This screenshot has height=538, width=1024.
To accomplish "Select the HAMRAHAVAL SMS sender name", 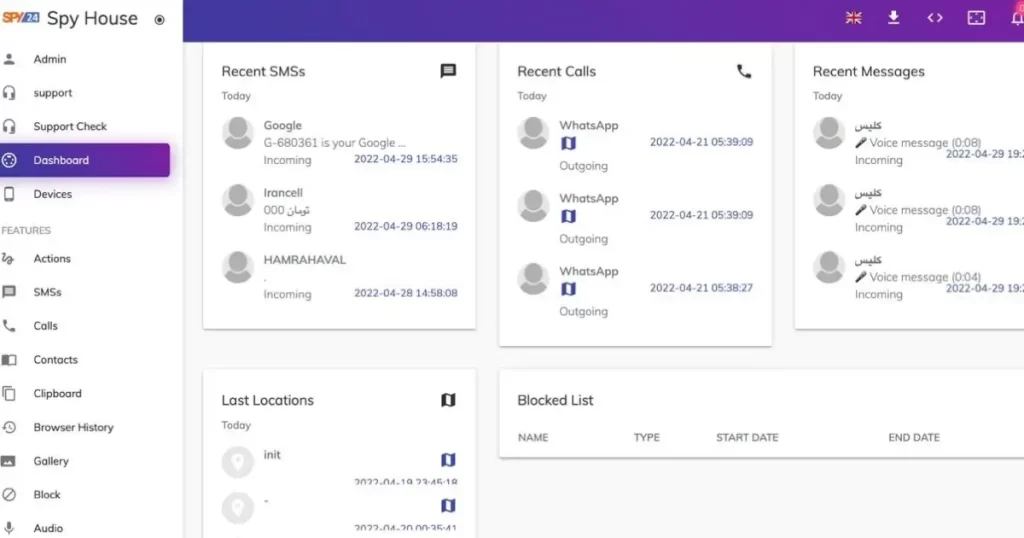I will (x=305, y=260).
